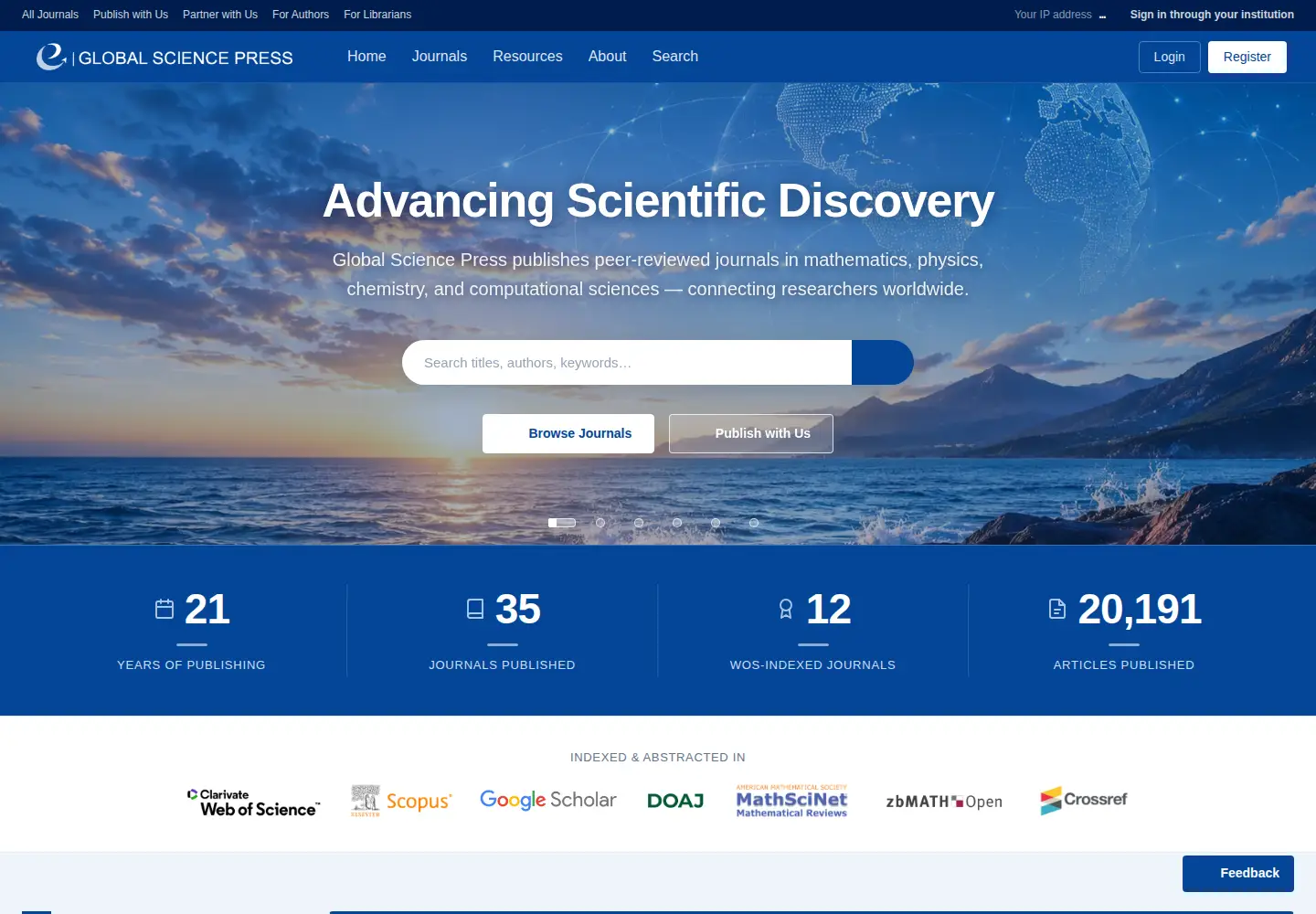Switch to the fourth carousel slide dot
The height and width of the screenshot is (914, 1316).
[x=677, y=523]
